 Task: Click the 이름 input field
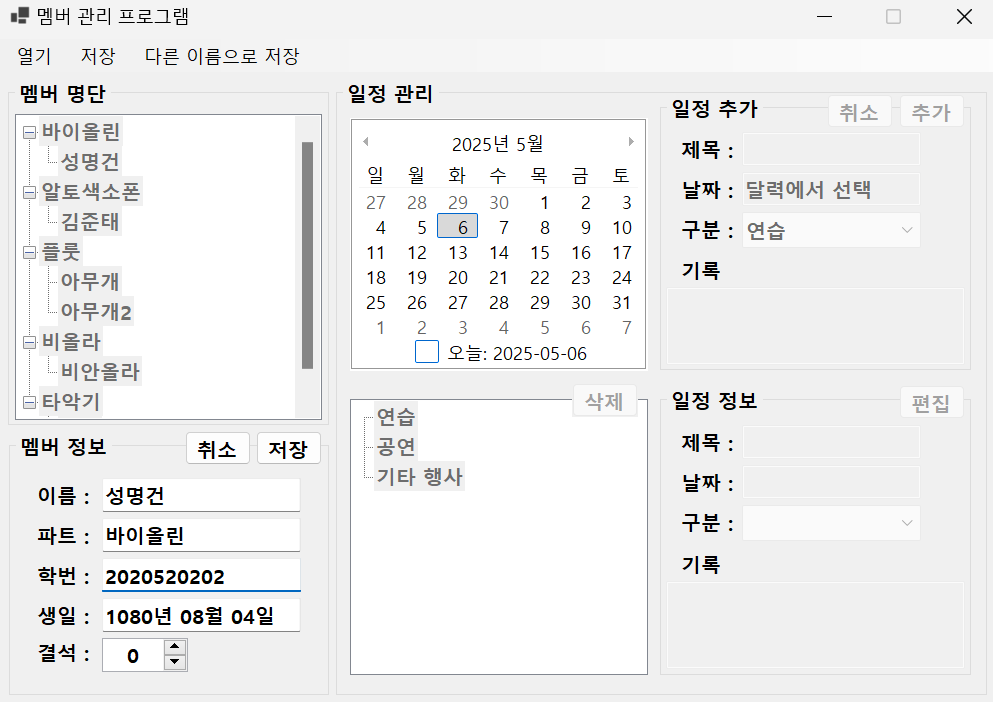click(x=201, y=495)
